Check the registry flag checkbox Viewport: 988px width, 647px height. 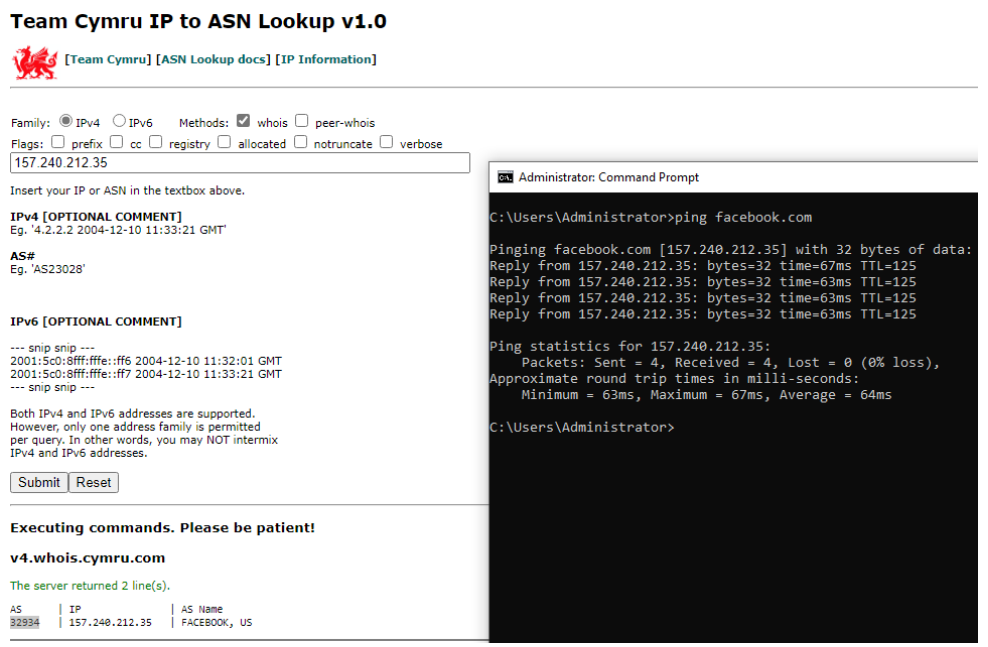[156, 142]
